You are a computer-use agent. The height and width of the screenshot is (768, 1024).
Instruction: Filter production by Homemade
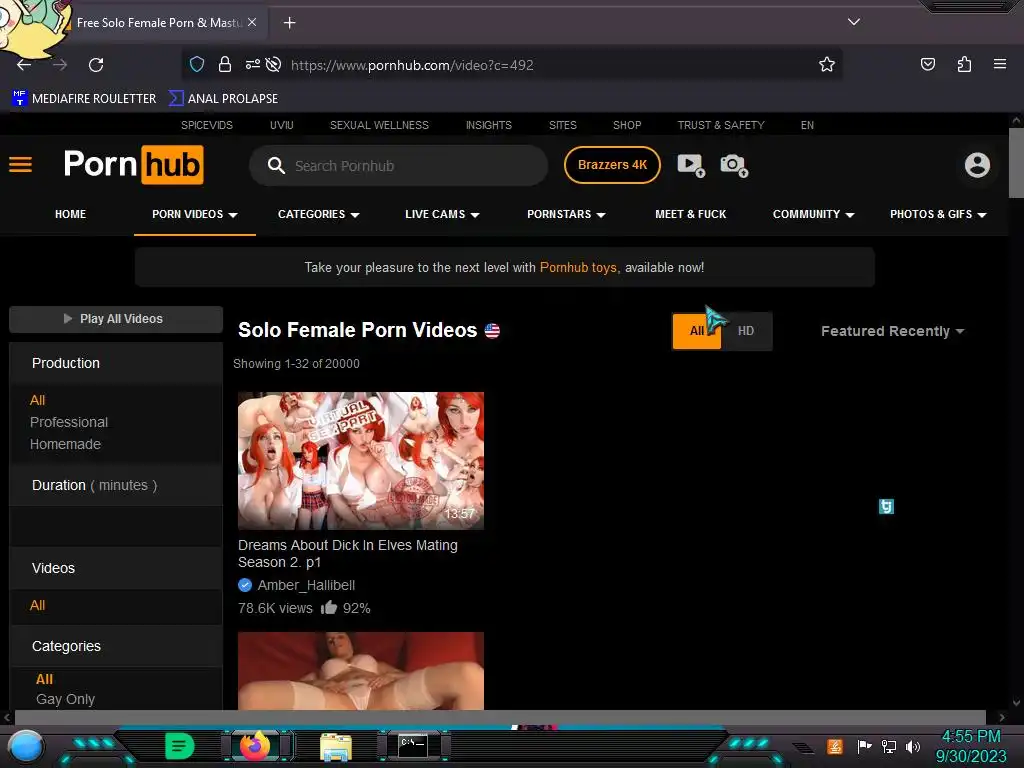65,444
